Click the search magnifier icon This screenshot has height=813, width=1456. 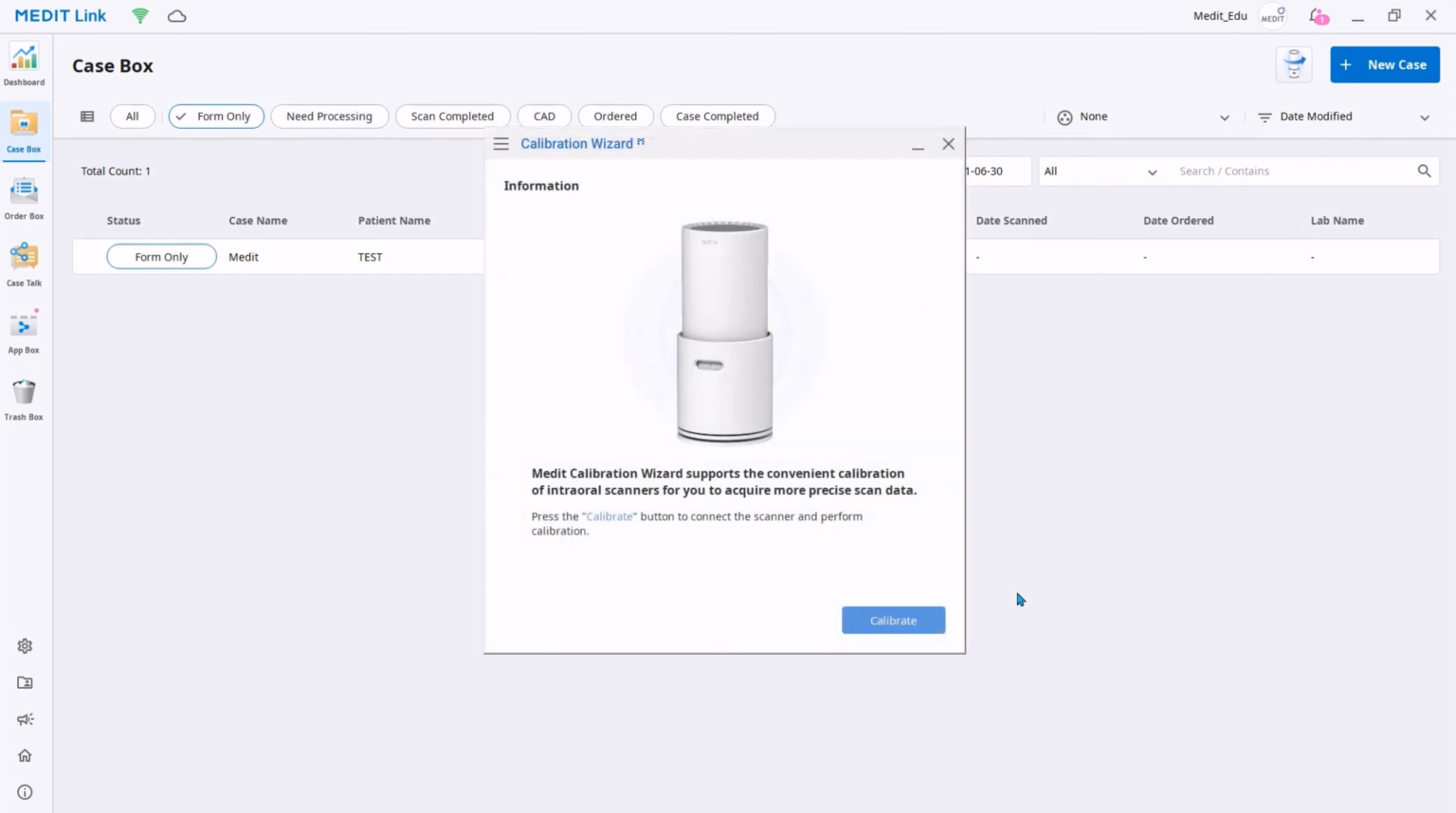(1424, 172)
